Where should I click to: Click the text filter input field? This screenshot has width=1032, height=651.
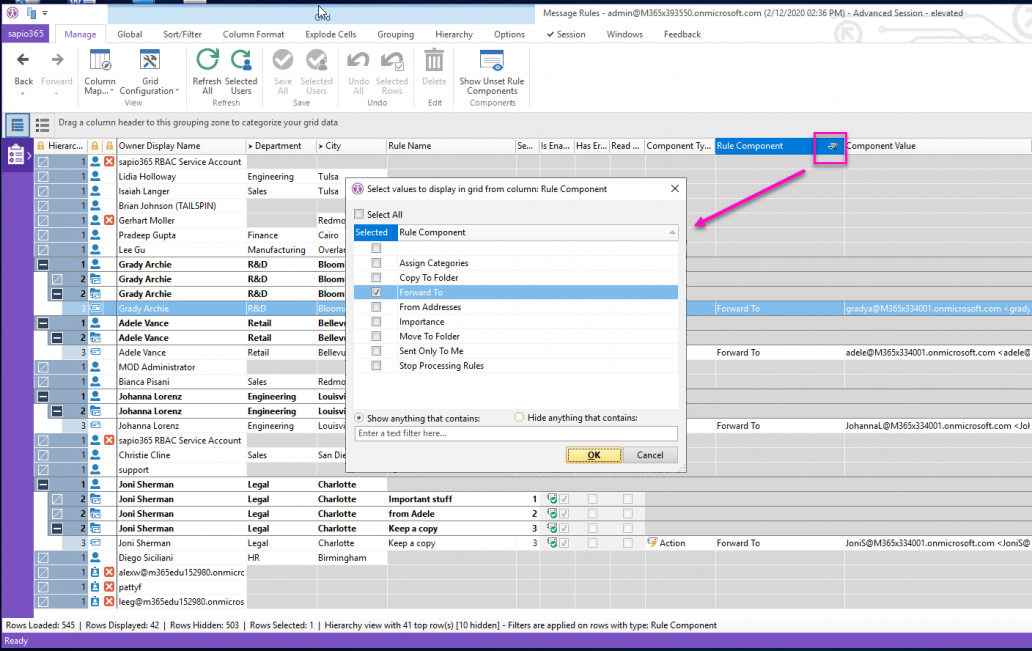coord(516,433)
